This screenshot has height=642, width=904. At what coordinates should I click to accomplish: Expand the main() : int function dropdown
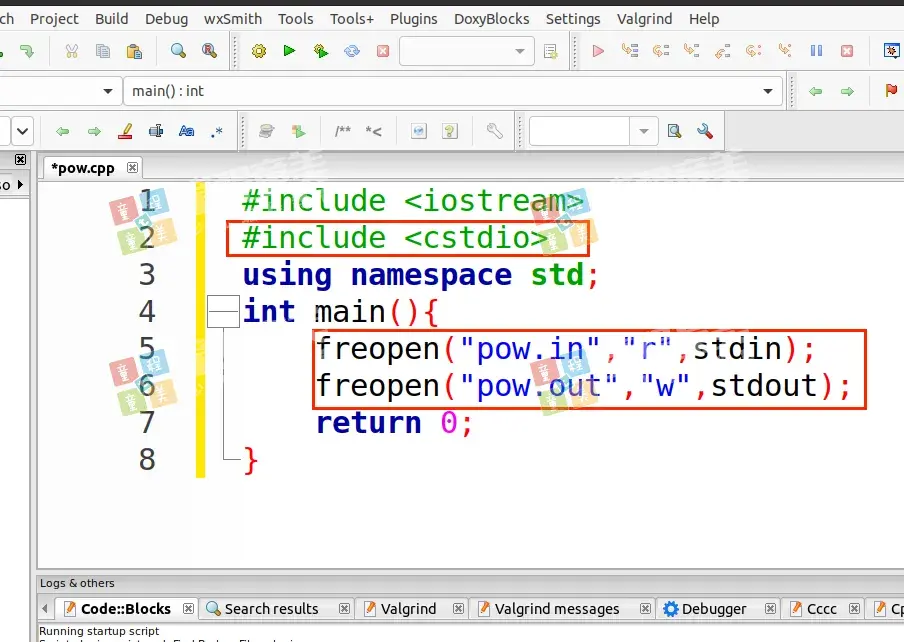(x=768, y=91)
